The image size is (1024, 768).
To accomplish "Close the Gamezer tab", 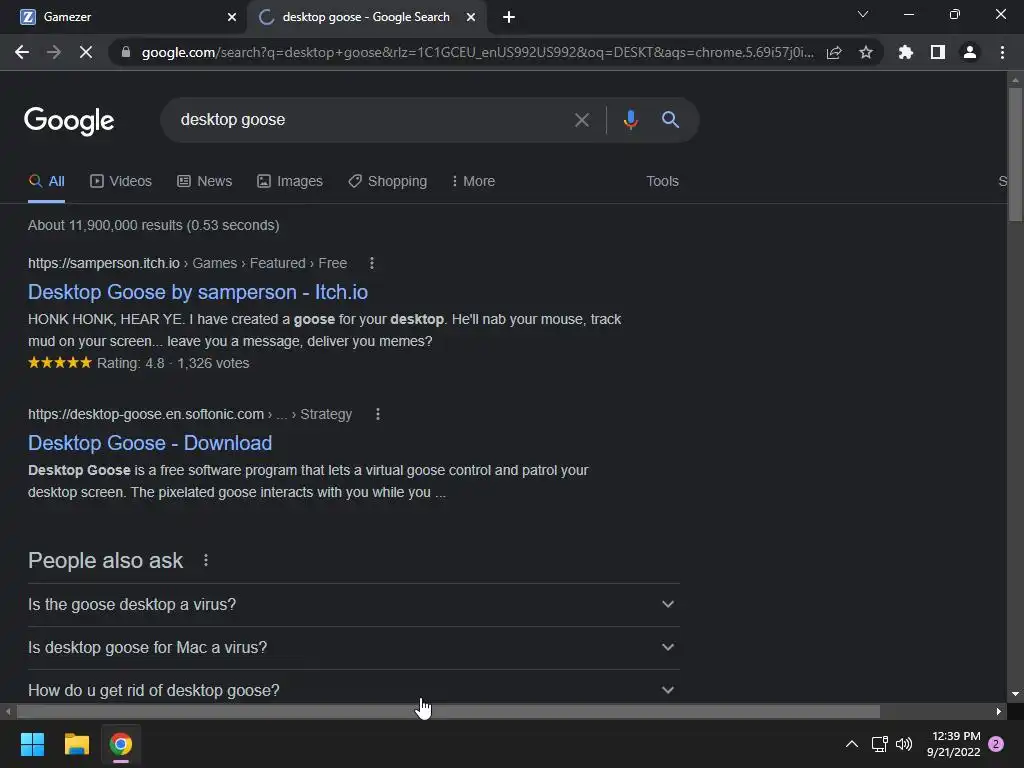I will (232, 17).
